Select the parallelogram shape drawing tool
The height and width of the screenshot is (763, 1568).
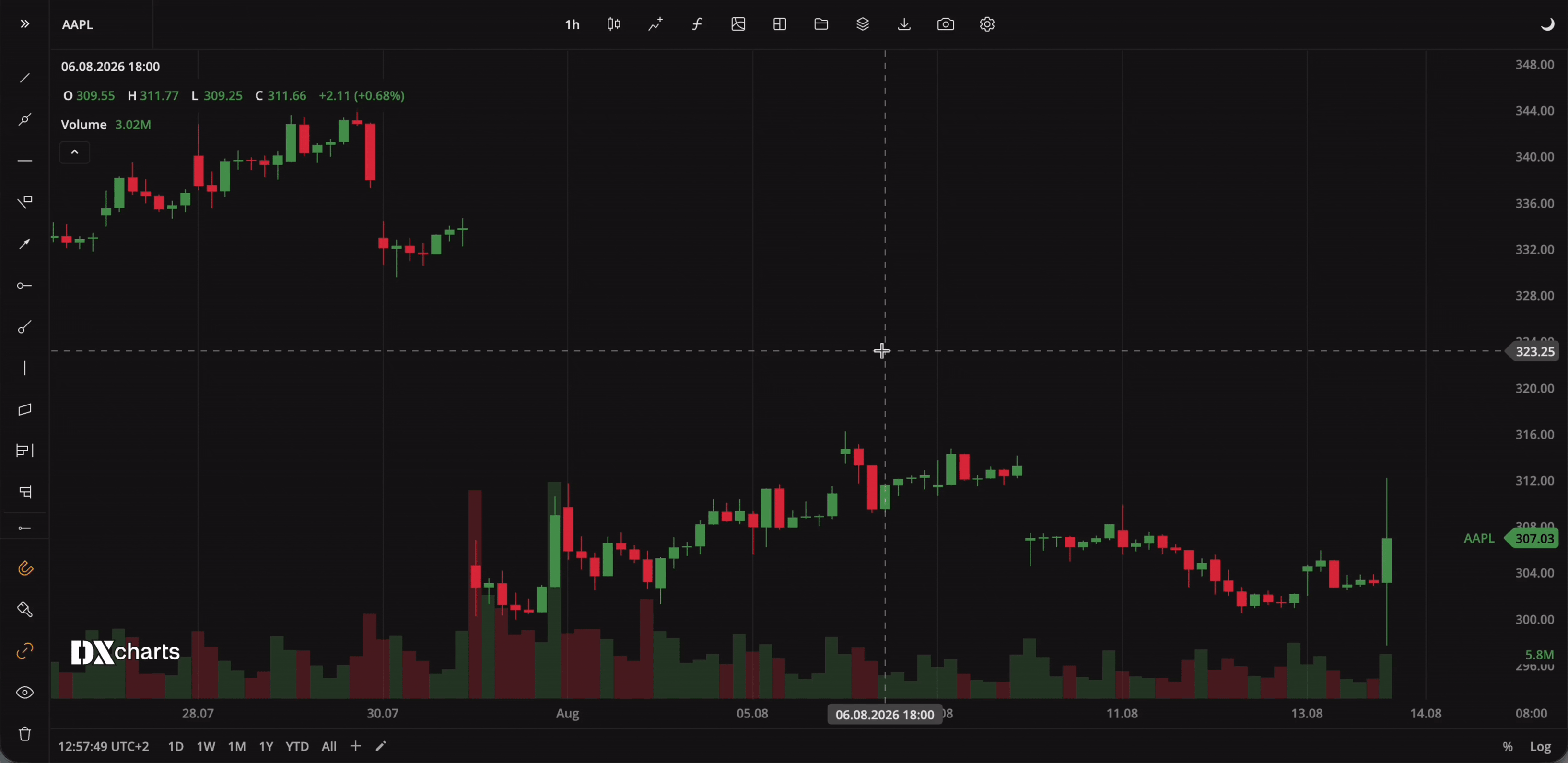coord(25,409)
